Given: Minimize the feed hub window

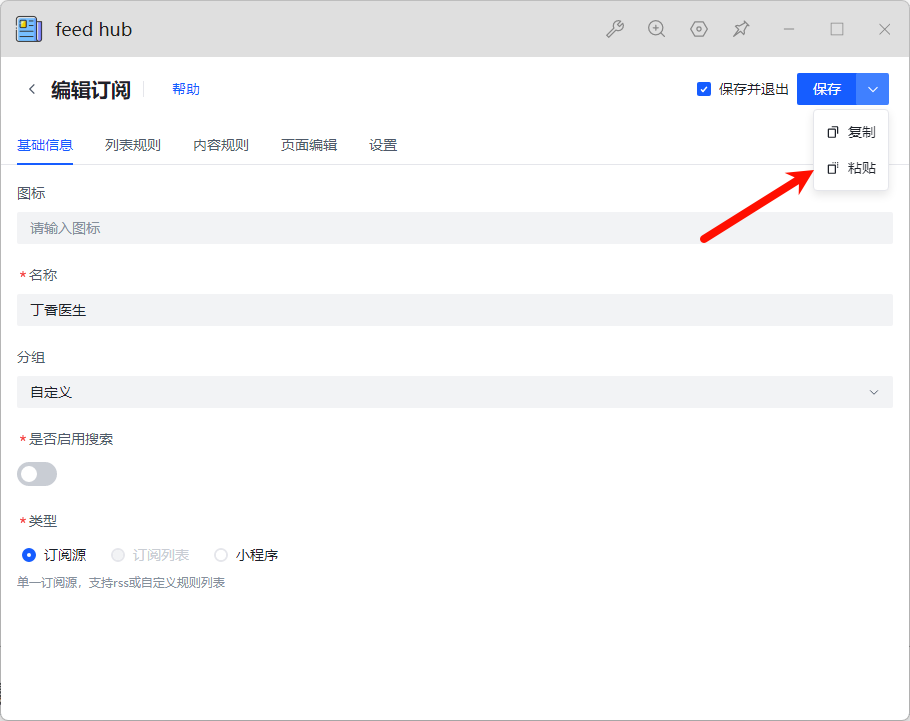Looking at the screenshot, I should click(x=789, y=29).
